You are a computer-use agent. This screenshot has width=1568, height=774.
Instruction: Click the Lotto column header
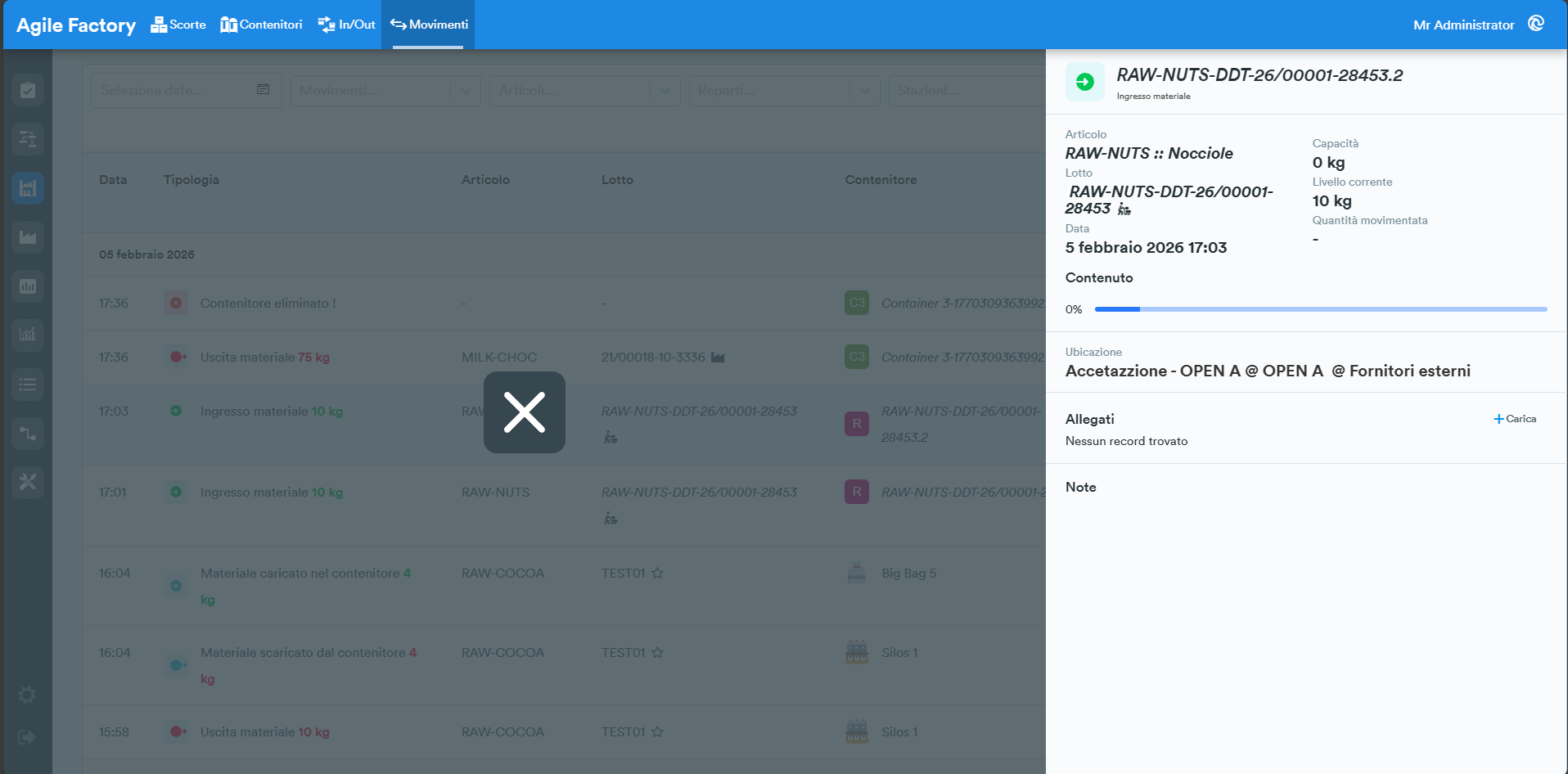click(617, 179)
